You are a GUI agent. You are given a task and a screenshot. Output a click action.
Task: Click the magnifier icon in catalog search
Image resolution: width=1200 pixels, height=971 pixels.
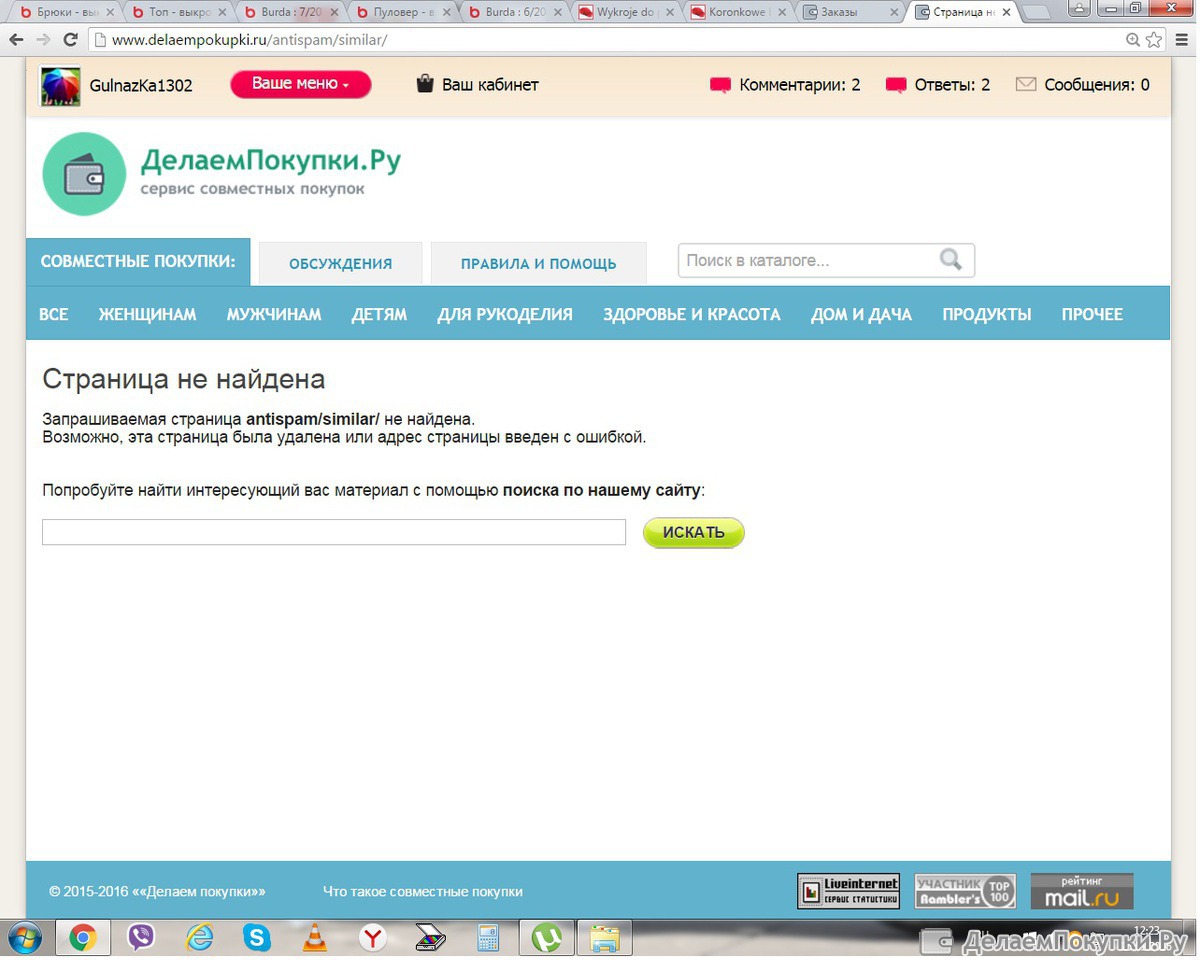(951, 260)
